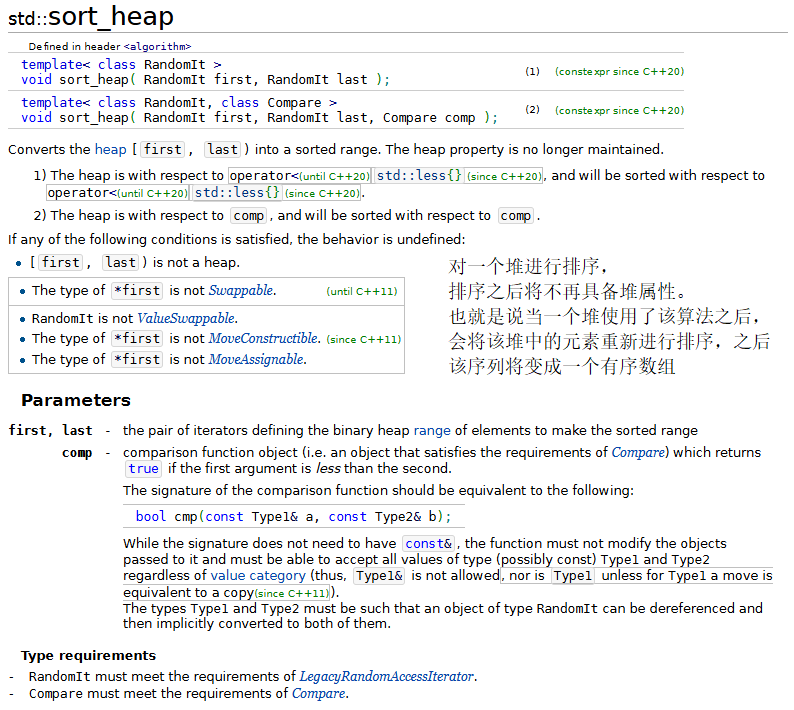Open the LegacyRandomAccessIterator link
This screenshot has width=794, height=710.
pyautogui.click(x=387, y=677)
